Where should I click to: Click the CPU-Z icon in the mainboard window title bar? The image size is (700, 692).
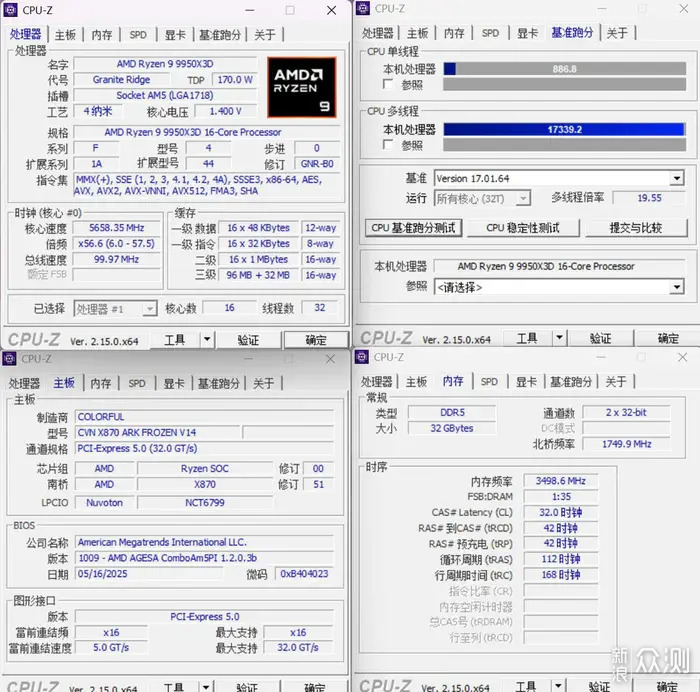9,359
